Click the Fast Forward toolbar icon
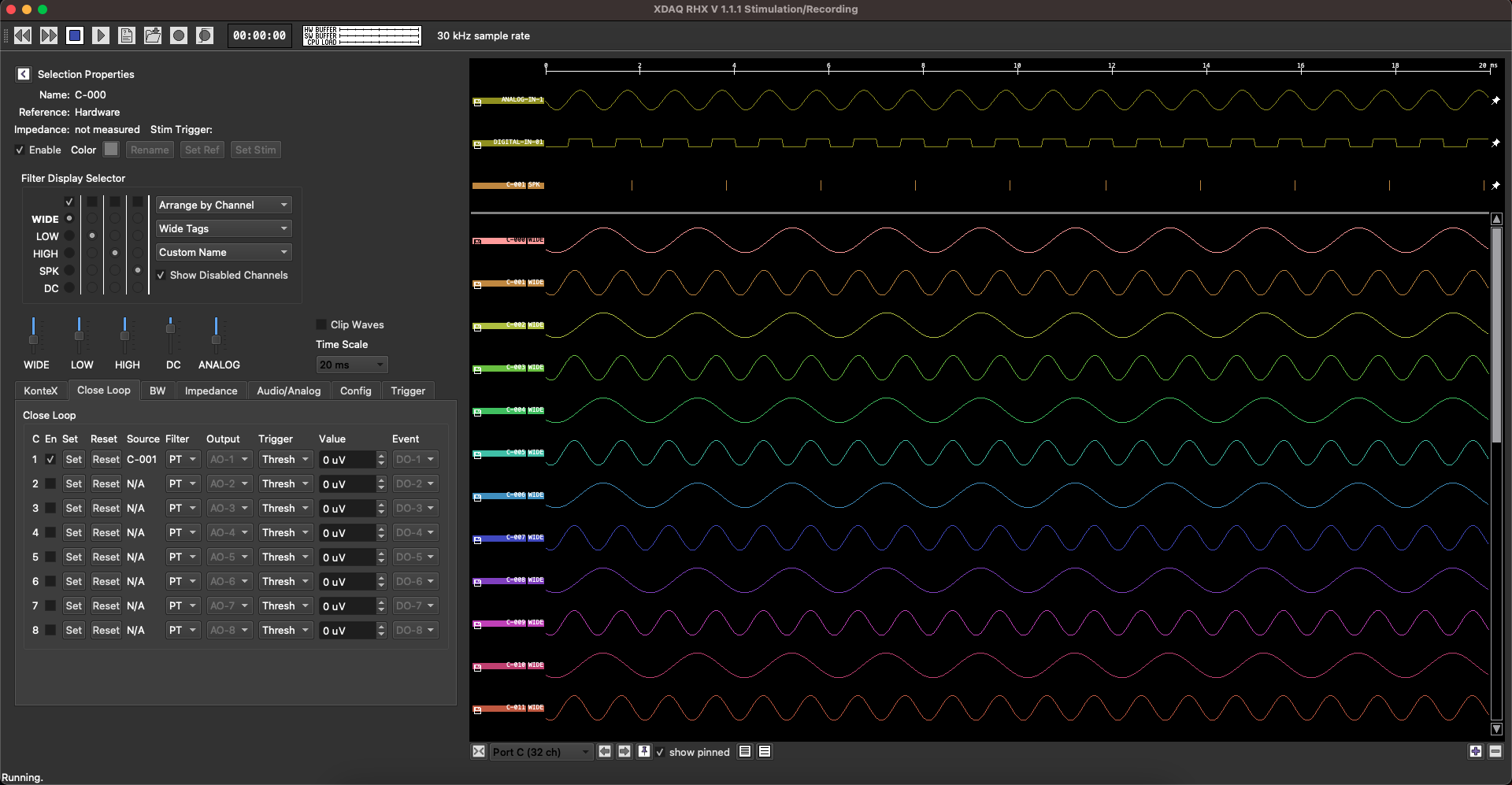Image resolution: width=1512 pixels, height=785 pixels. (49, 35)
